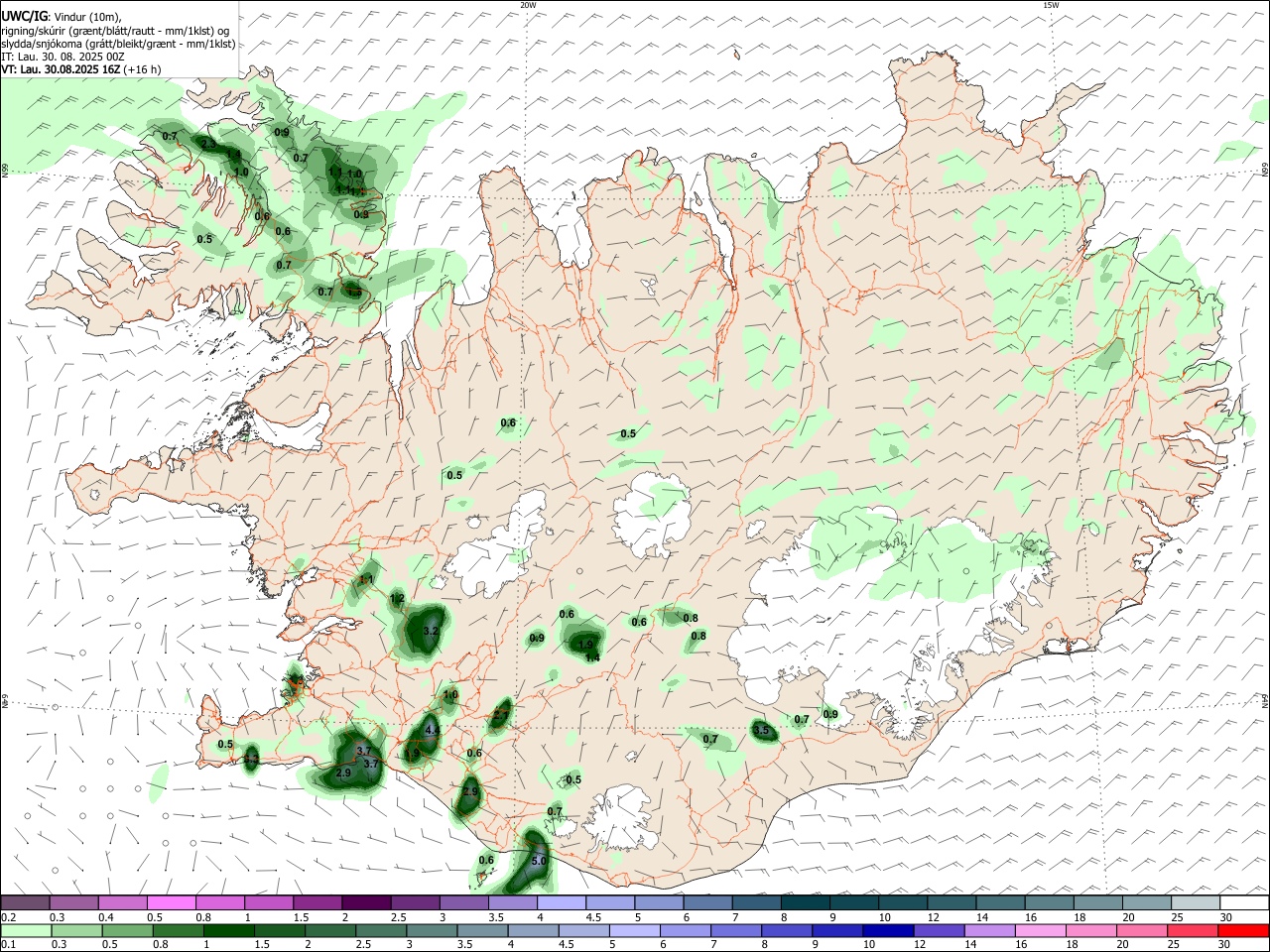Click the '66N' latitude label on the right edge
This screenshot has height=952, width=1270.
[1265, 171]
